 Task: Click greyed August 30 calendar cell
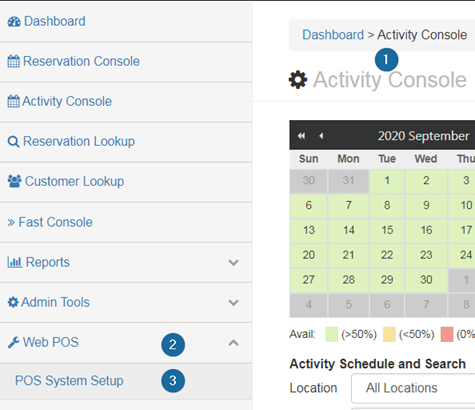(309, 181)
